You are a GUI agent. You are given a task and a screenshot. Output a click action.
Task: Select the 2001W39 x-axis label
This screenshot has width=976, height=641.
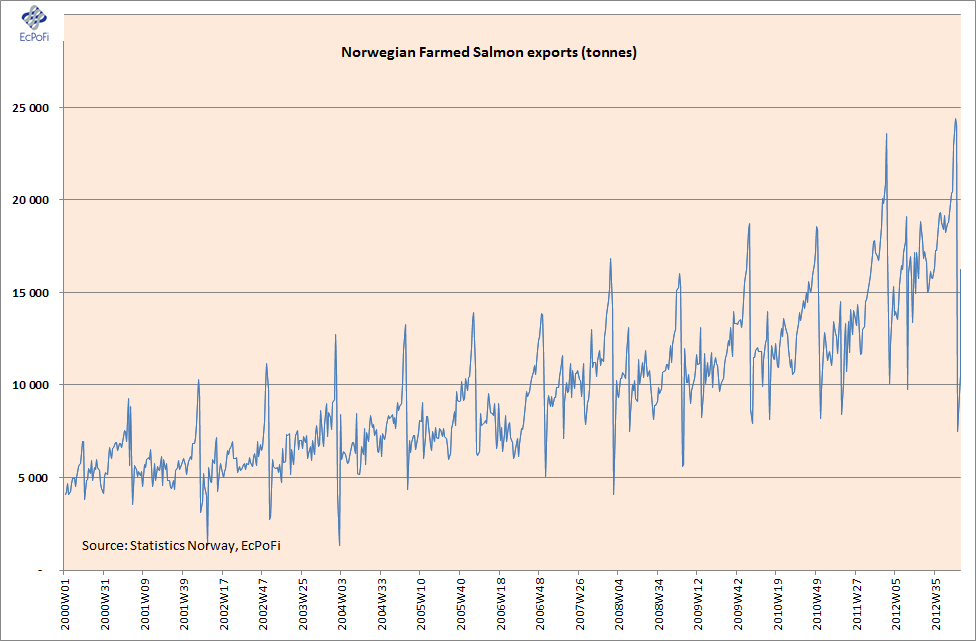point(183,606)
